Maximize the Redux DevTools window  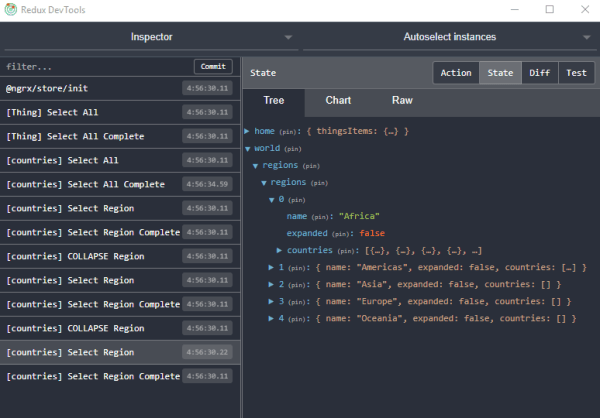549,9
